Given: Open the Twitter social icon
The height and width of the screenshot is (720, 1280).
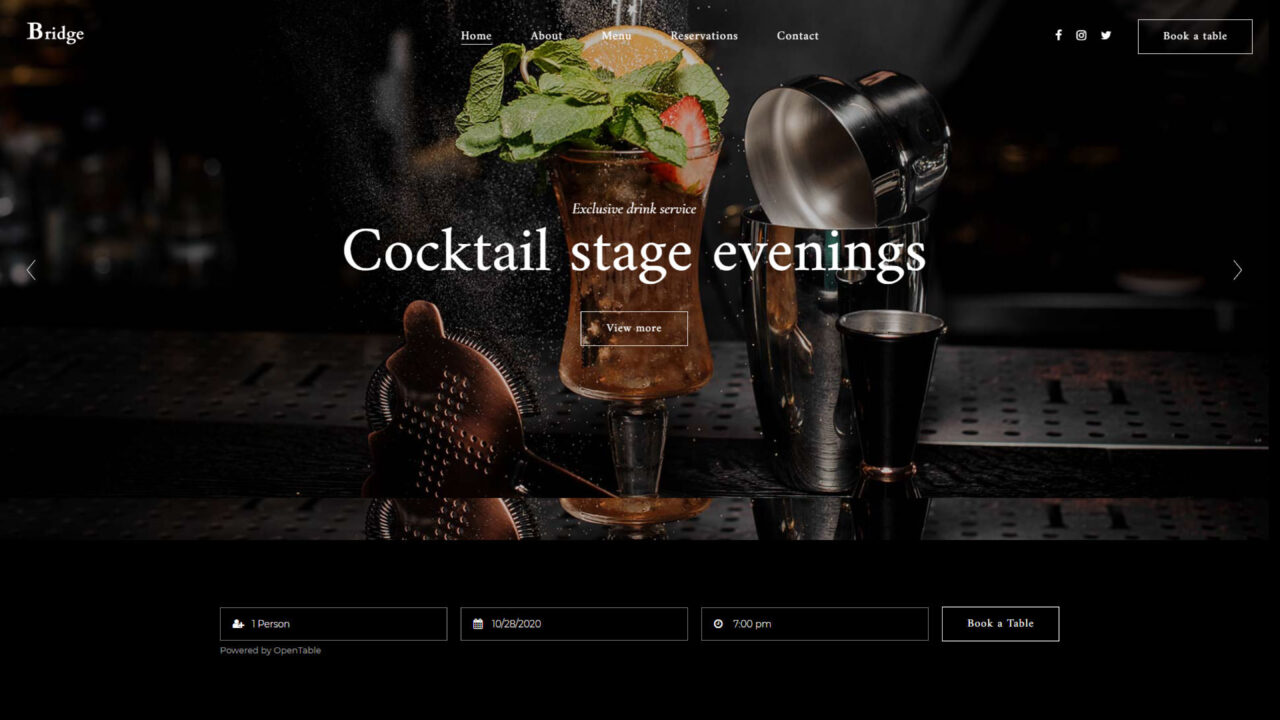Looking at the screenshot, I should (x=1106, y=35).
